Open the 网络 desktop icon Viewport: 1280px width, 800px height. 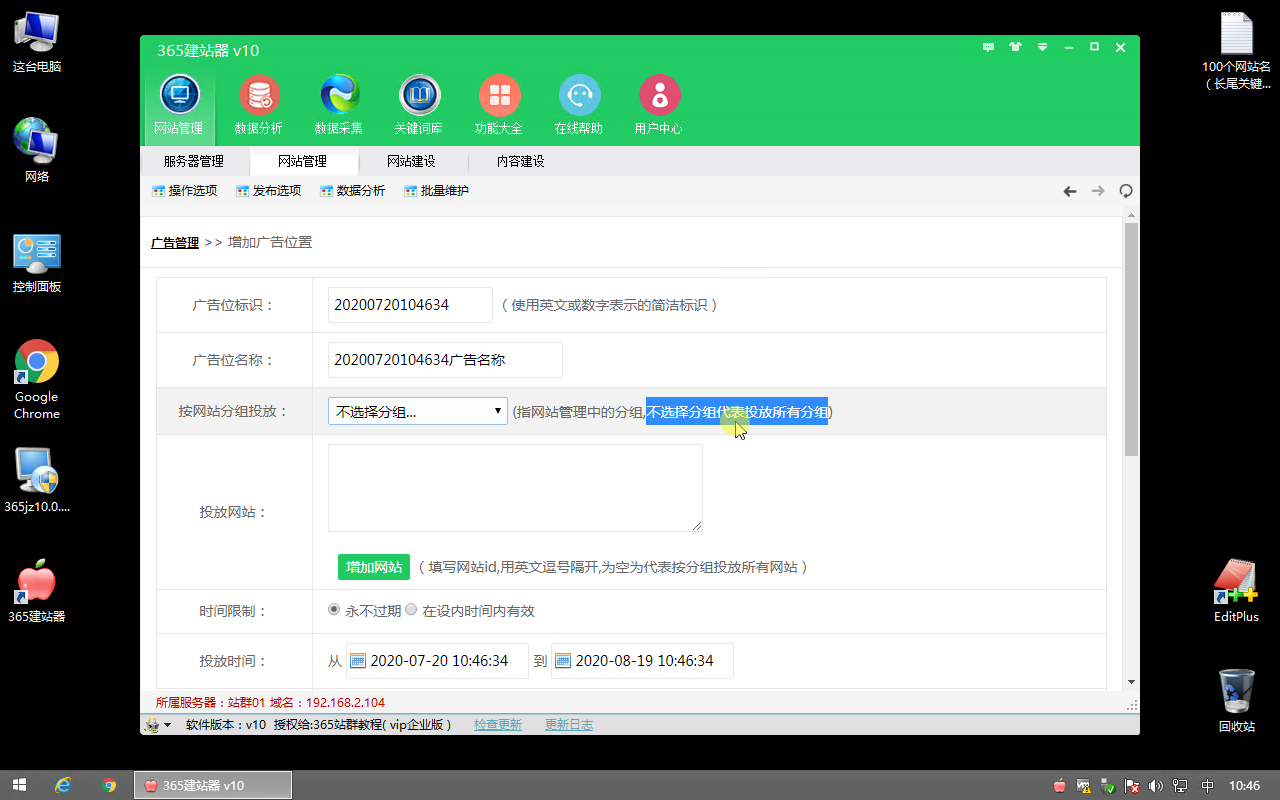37,150
